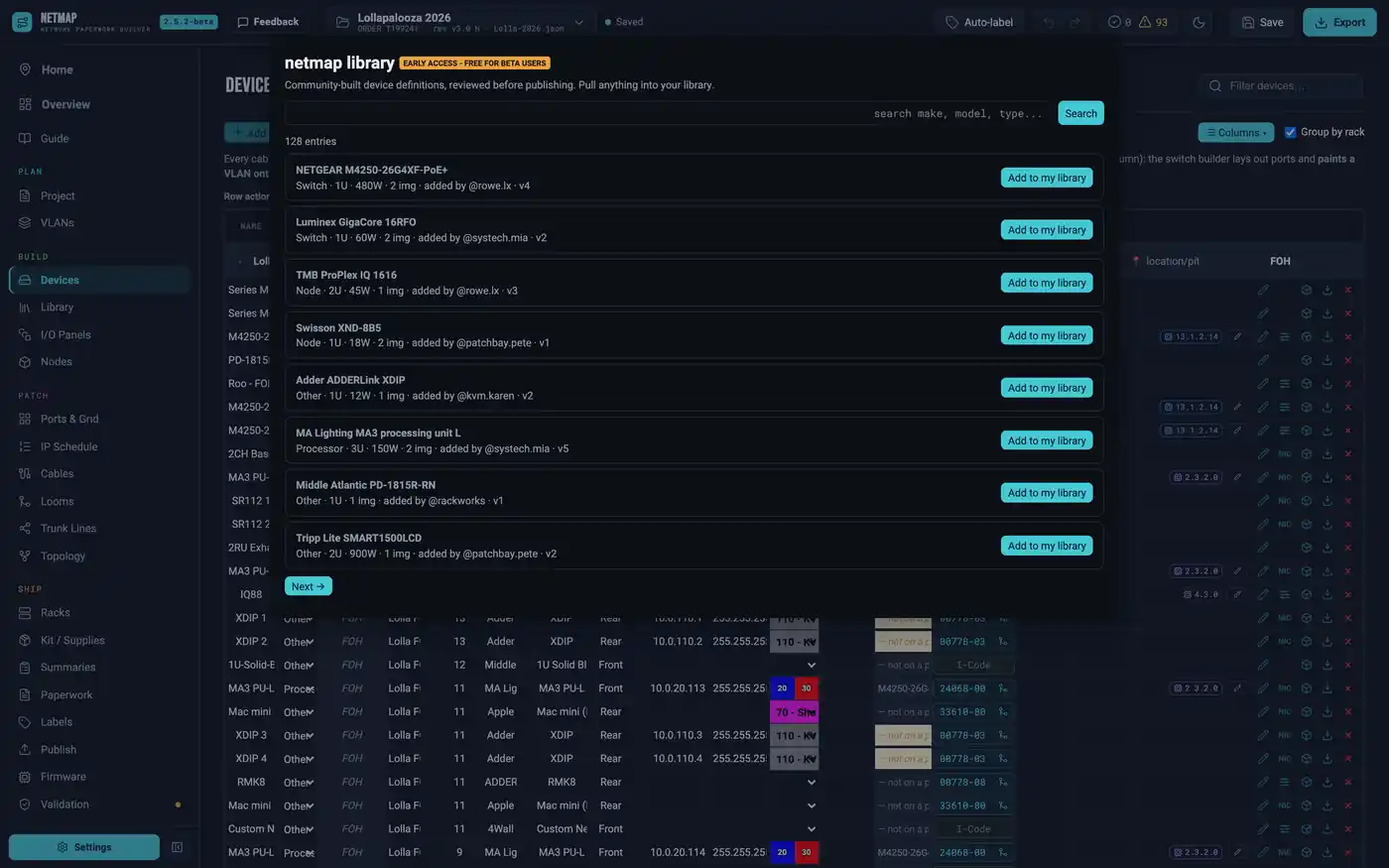Delete the 1U-Solid device row

point(1347,665)
